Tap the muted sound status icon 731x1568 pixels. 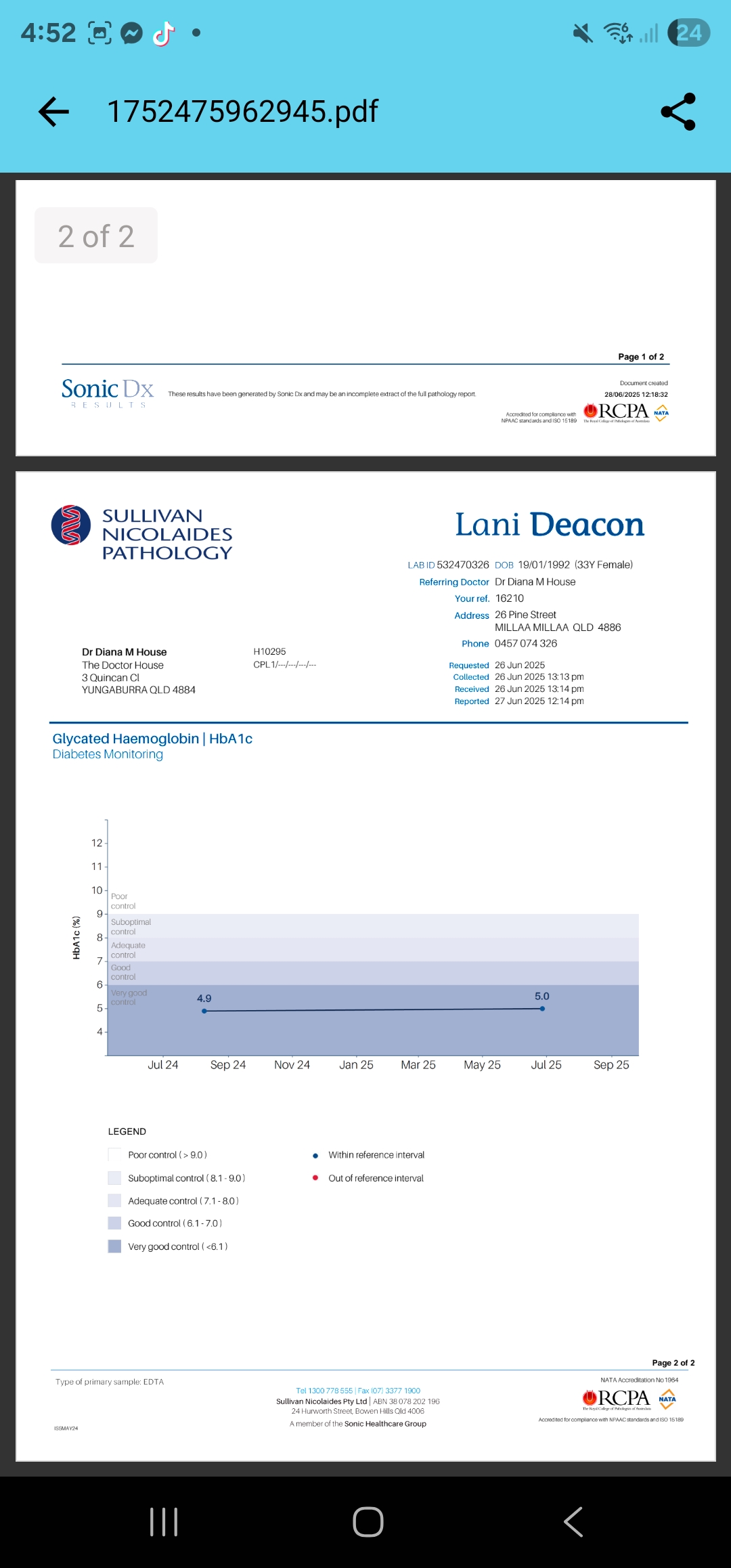pyautogui.click(x=582, y=32)
